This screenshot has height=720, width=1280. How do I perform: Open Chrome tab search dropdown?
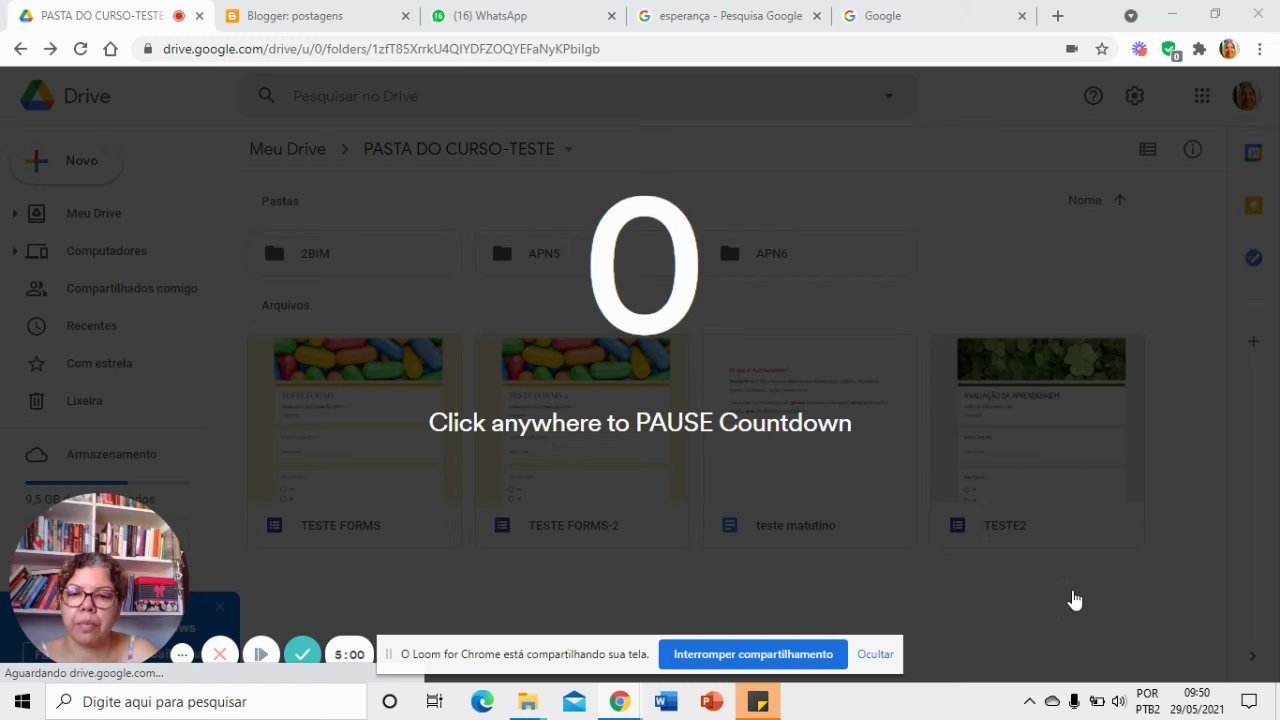coord(1130,16)
